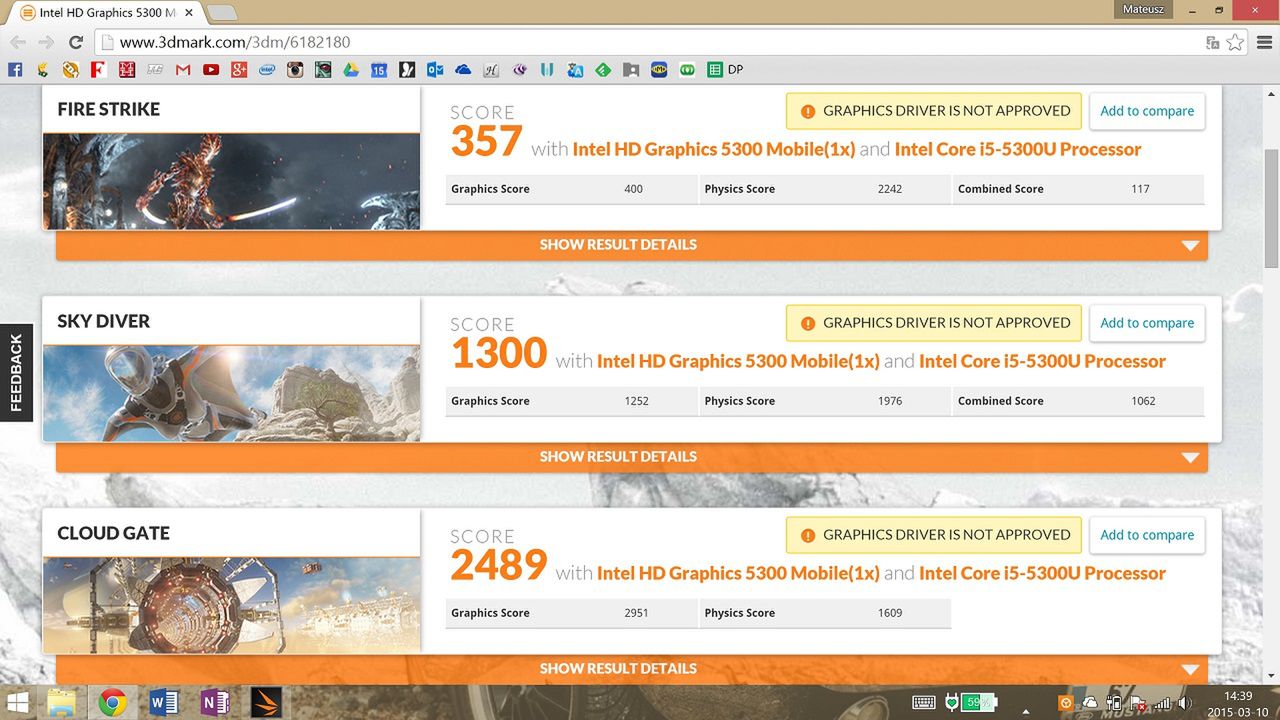1280x720 pixels.
Task: Expand Sky Diver result details
Action: click(617, 457)
